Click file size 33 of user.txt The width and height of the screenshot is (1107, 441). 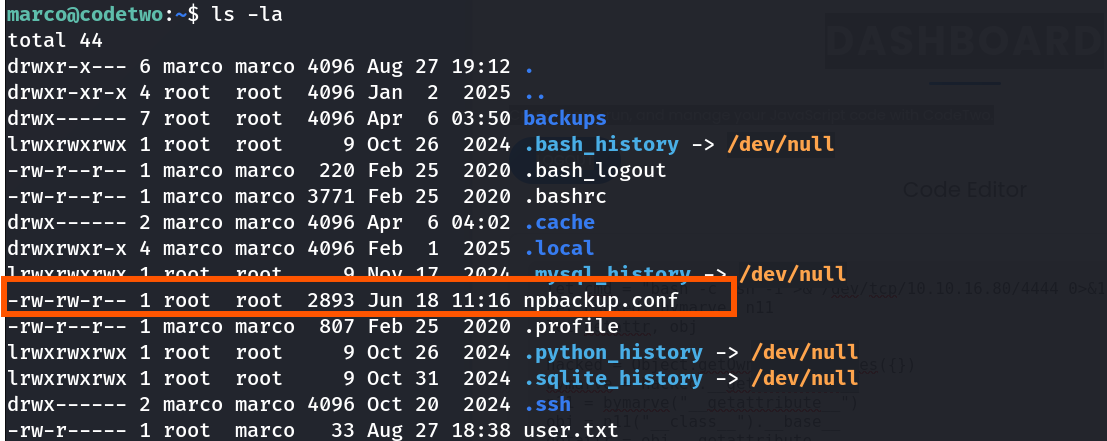click(x=343, y=430)
